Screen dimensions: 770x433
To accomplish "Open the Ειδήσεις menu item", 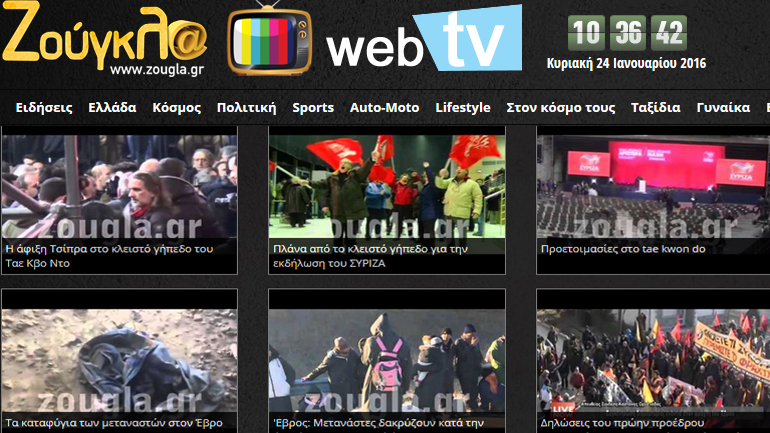I will [44, 108].
